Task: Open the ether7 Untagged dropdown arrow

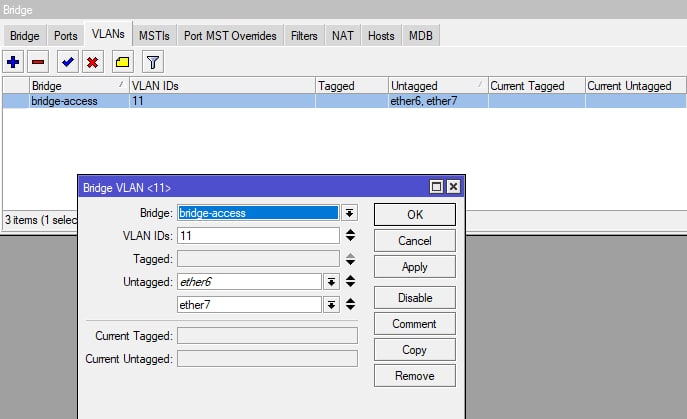Action: (x=332, y=305)
